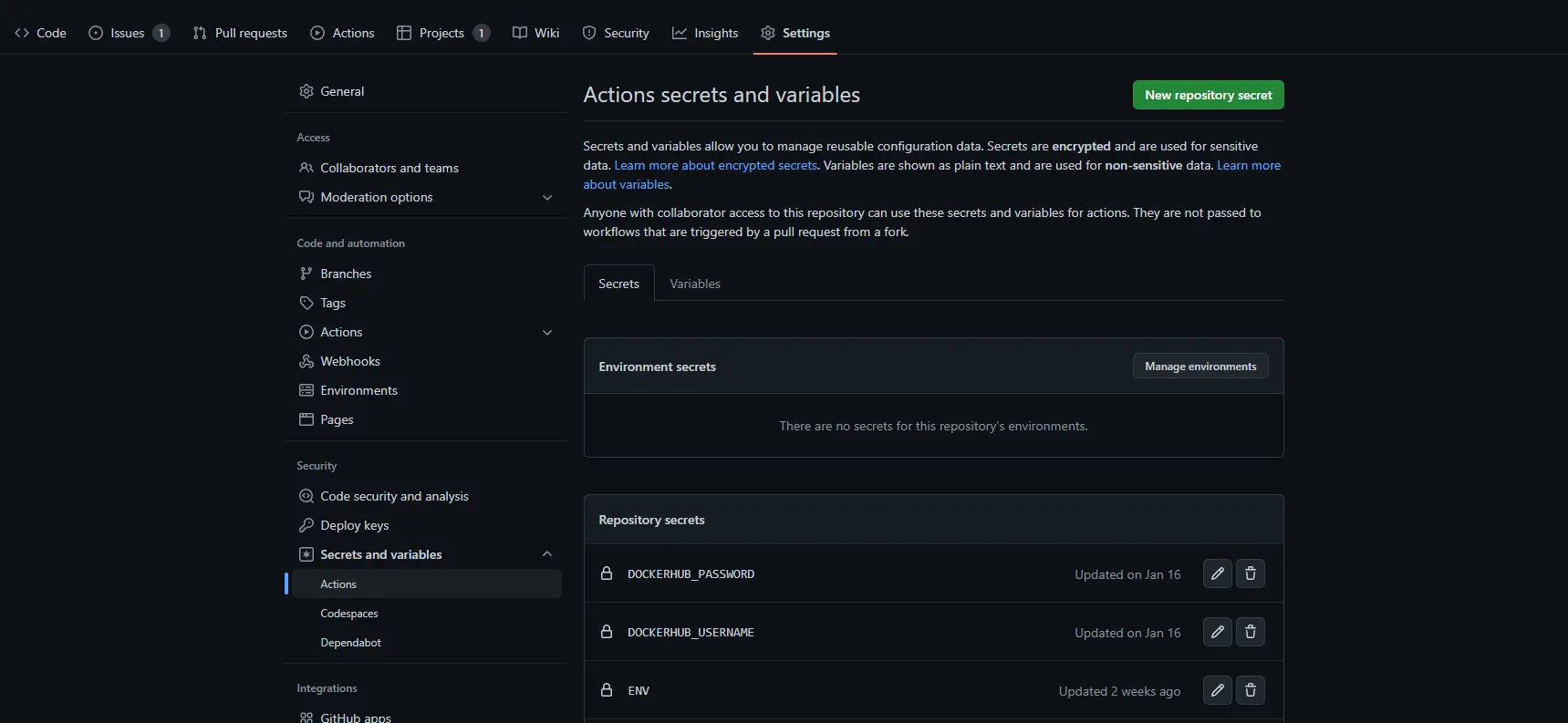Collapse Secrets and variables section

coord(547,554)
